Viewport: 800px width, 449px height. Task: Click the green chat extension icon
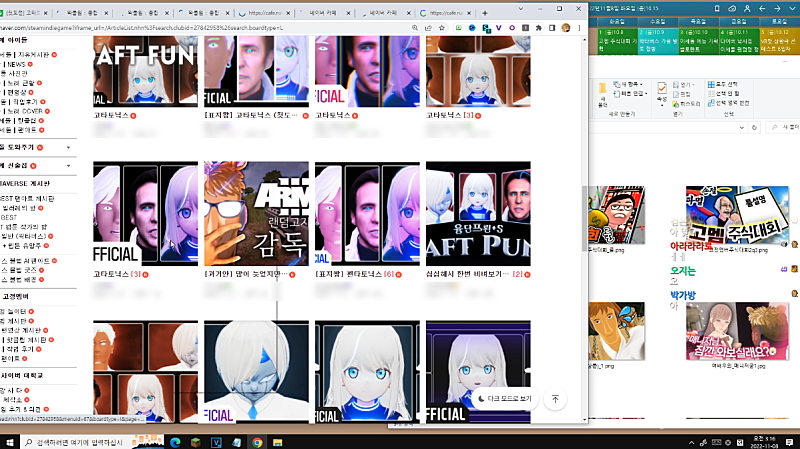[x=459, y=28]
